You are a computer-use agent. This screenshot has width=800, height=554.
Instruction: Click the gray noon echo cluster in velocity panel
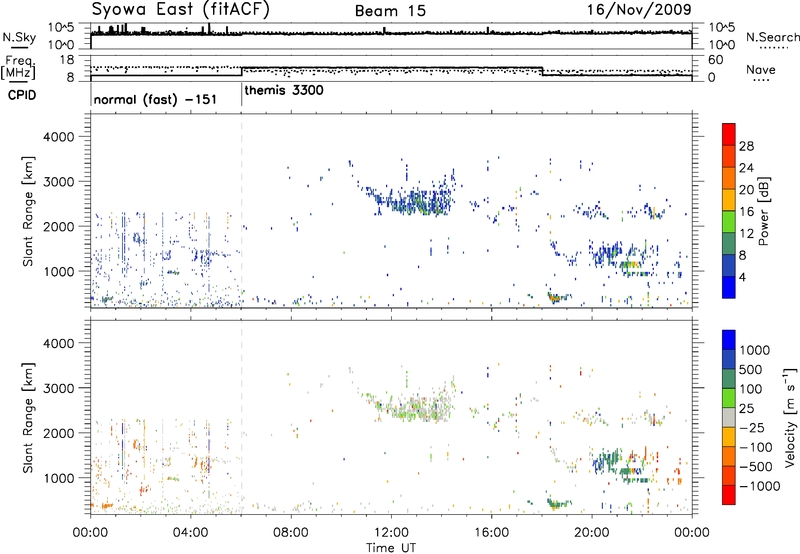coord(416,406)
